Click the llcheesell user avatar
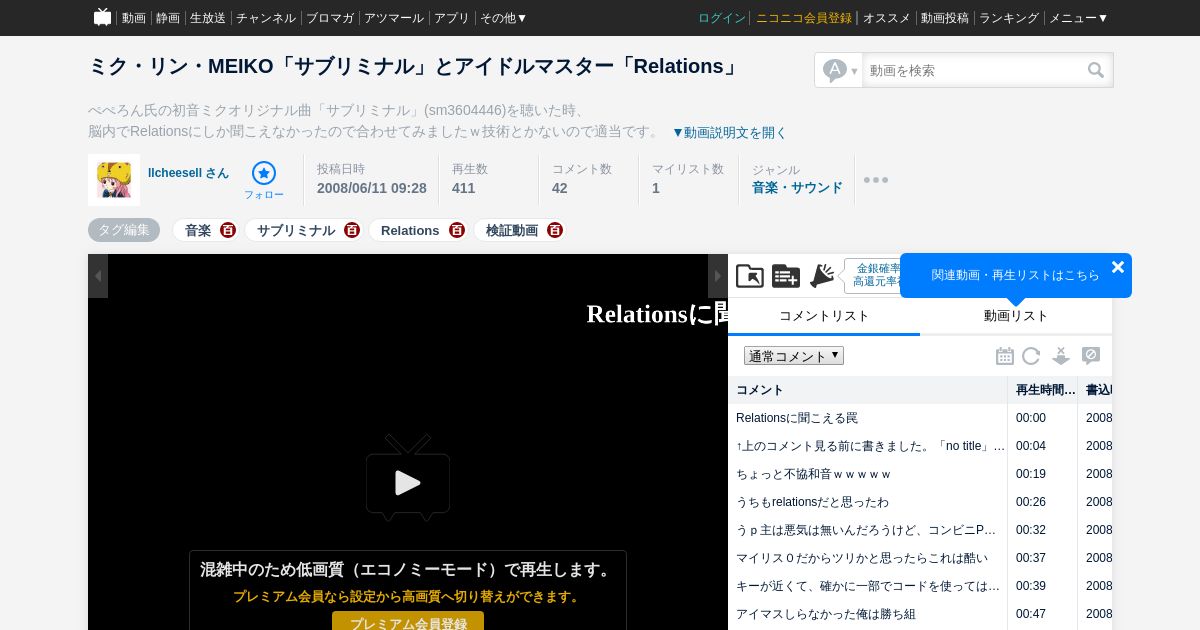Image resolution: width=1200 pixels, height=630 pixels. point(114,180)
